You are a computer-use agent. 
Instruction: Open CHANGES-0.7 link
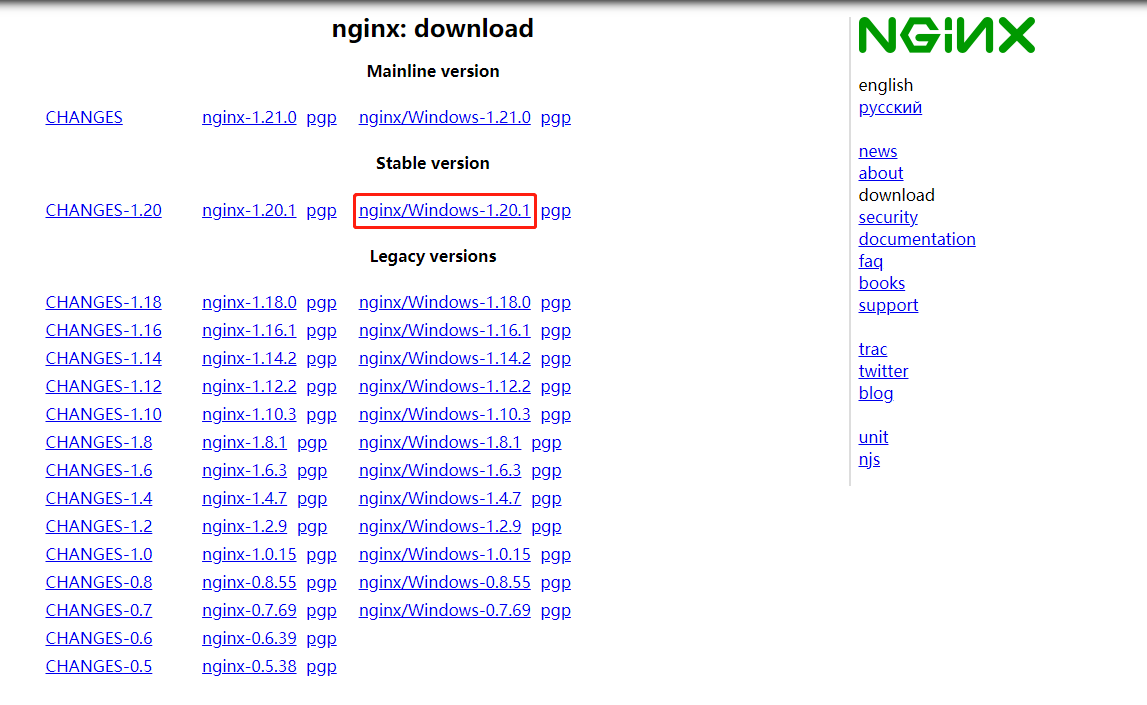[99, 610]
